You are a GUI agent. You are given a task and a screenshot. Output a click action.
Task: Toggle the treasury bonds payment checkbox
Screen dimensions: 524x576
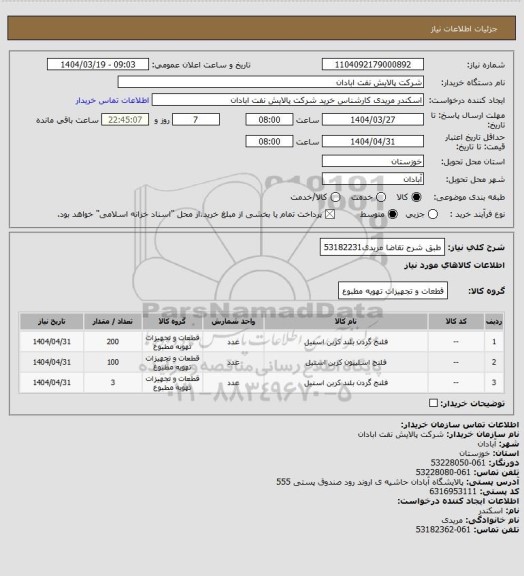click(x=330, y=214)
